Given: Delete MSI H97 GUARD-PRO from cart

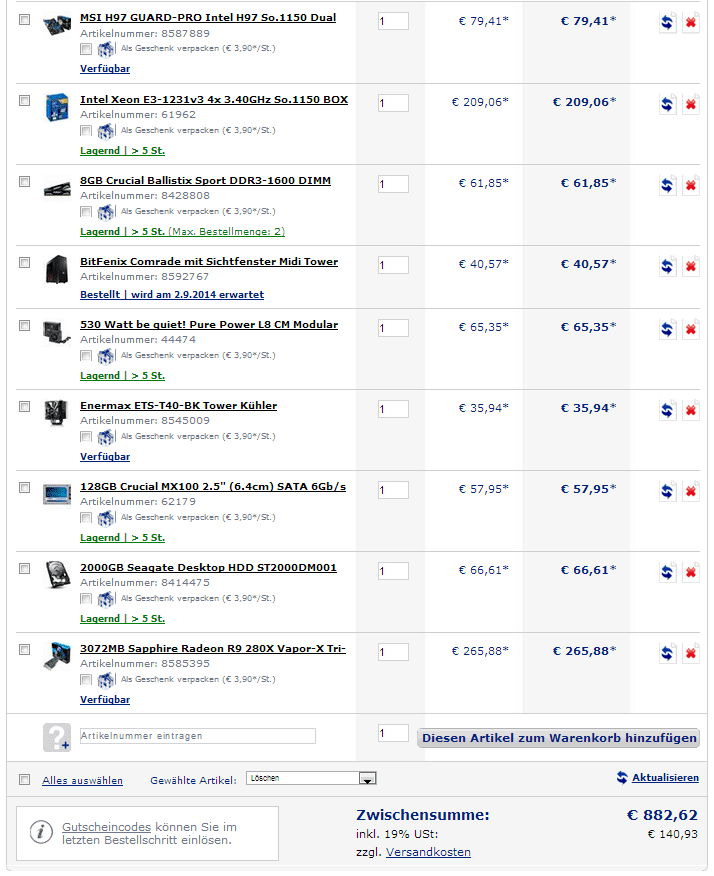Looking at the screenshot, I should 691,23.
